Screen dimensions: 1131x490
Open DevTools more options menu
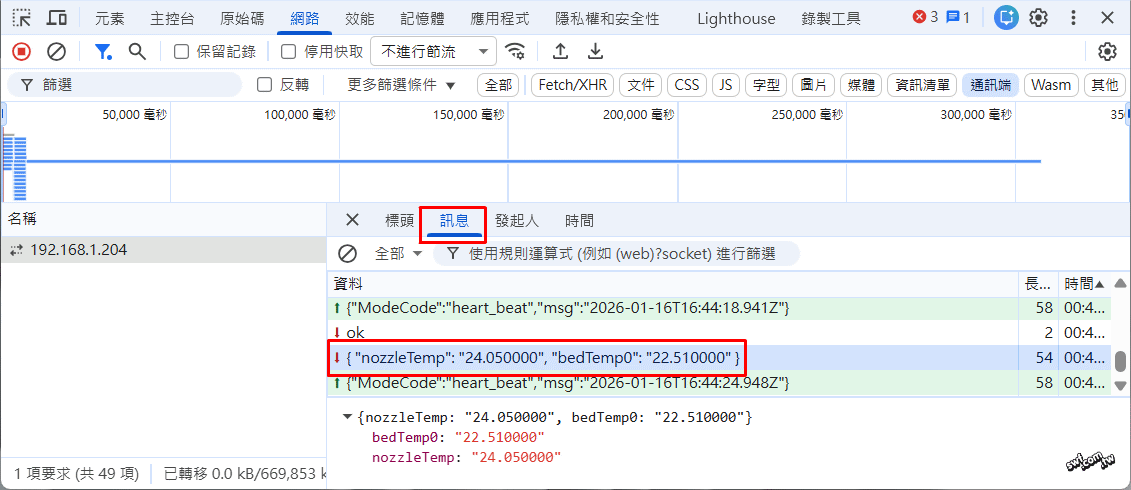[x=1073, y=18]
